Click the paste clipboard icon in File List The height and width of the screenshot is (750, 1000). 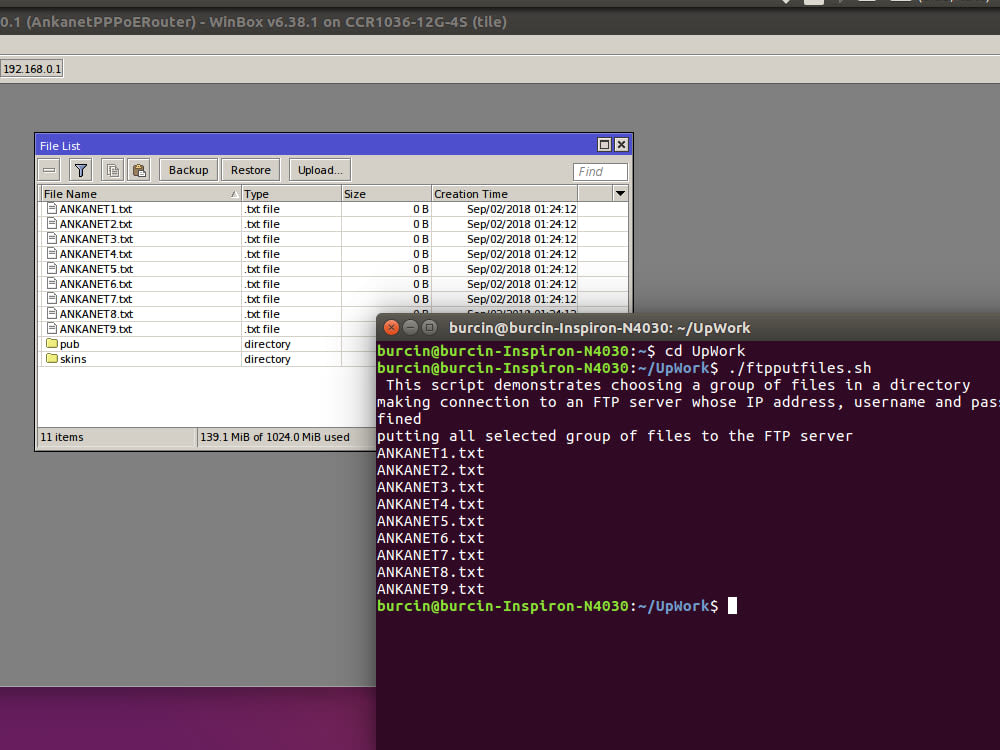(138, 170)
